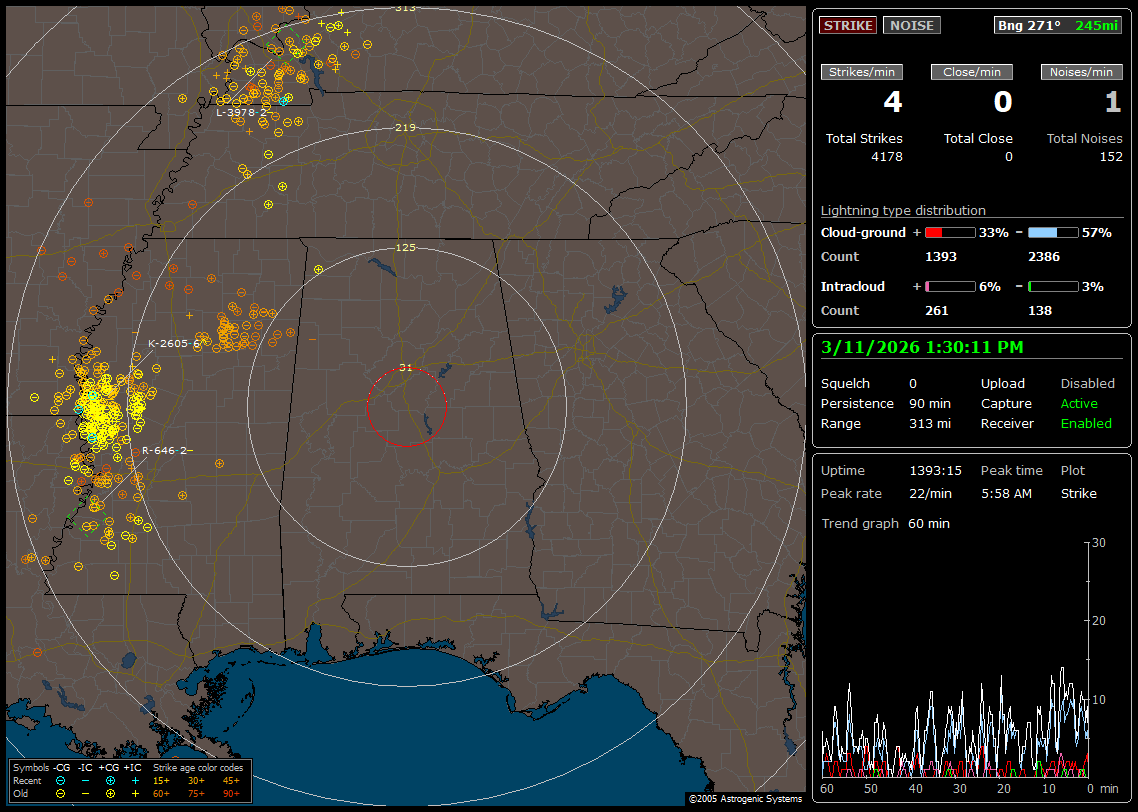The image size is (1138, 812).
Task: Click the storm cell label L-3978-2
Action: click(242, 112)
